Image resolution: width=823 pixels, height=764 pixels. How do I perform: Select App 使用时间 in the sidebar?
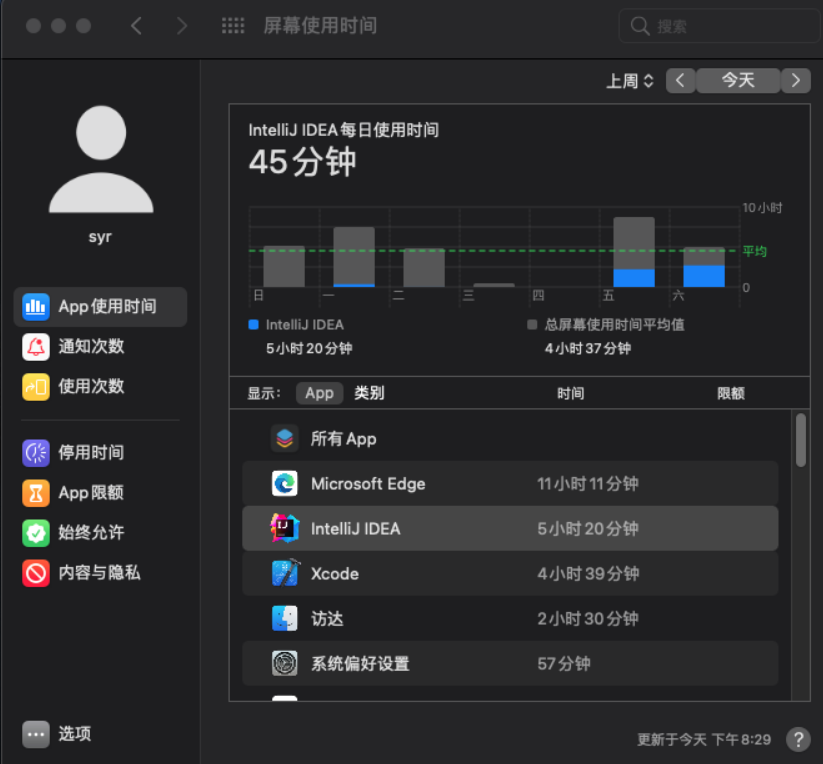100,306
